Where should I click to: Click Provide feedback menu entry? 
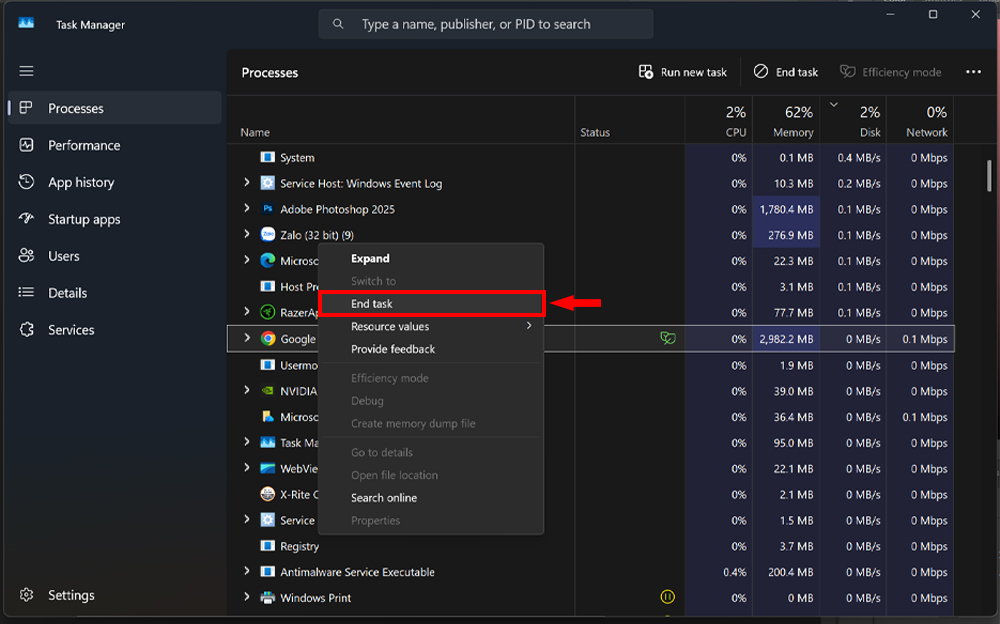click(393, 349)
